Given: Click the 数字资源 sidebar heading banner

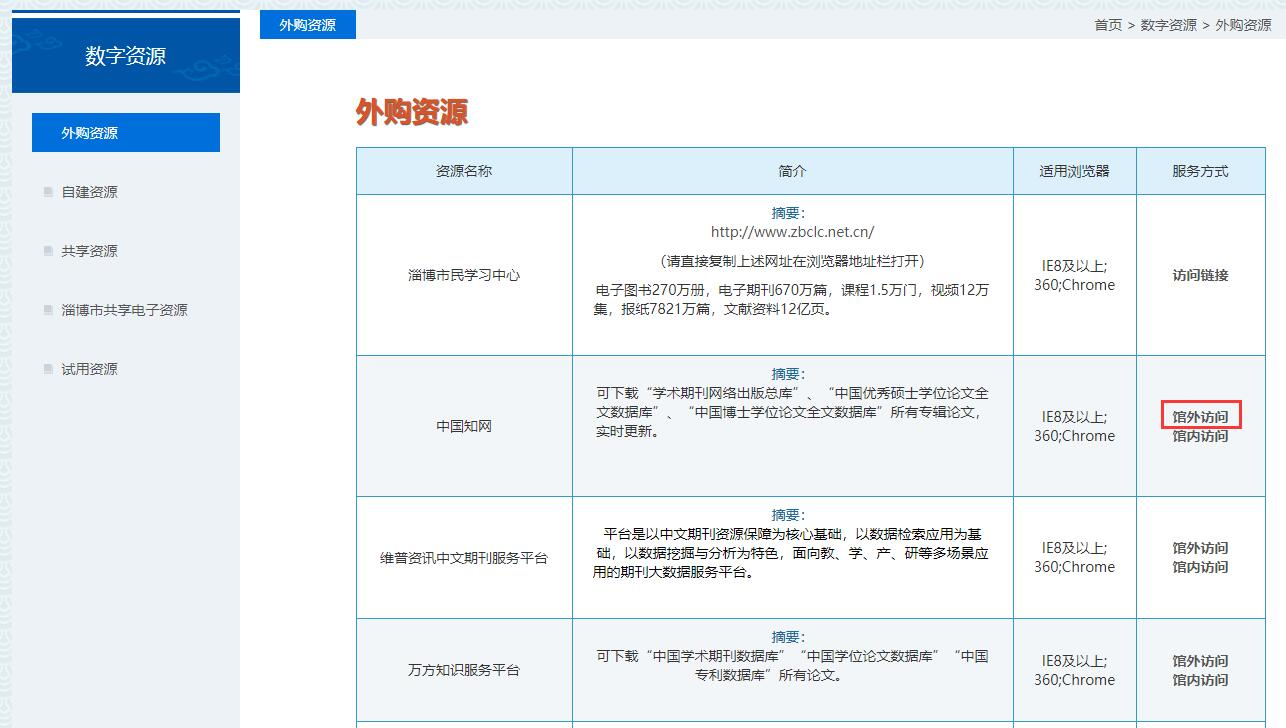Looking at the screenshot, I should [126, 55].
